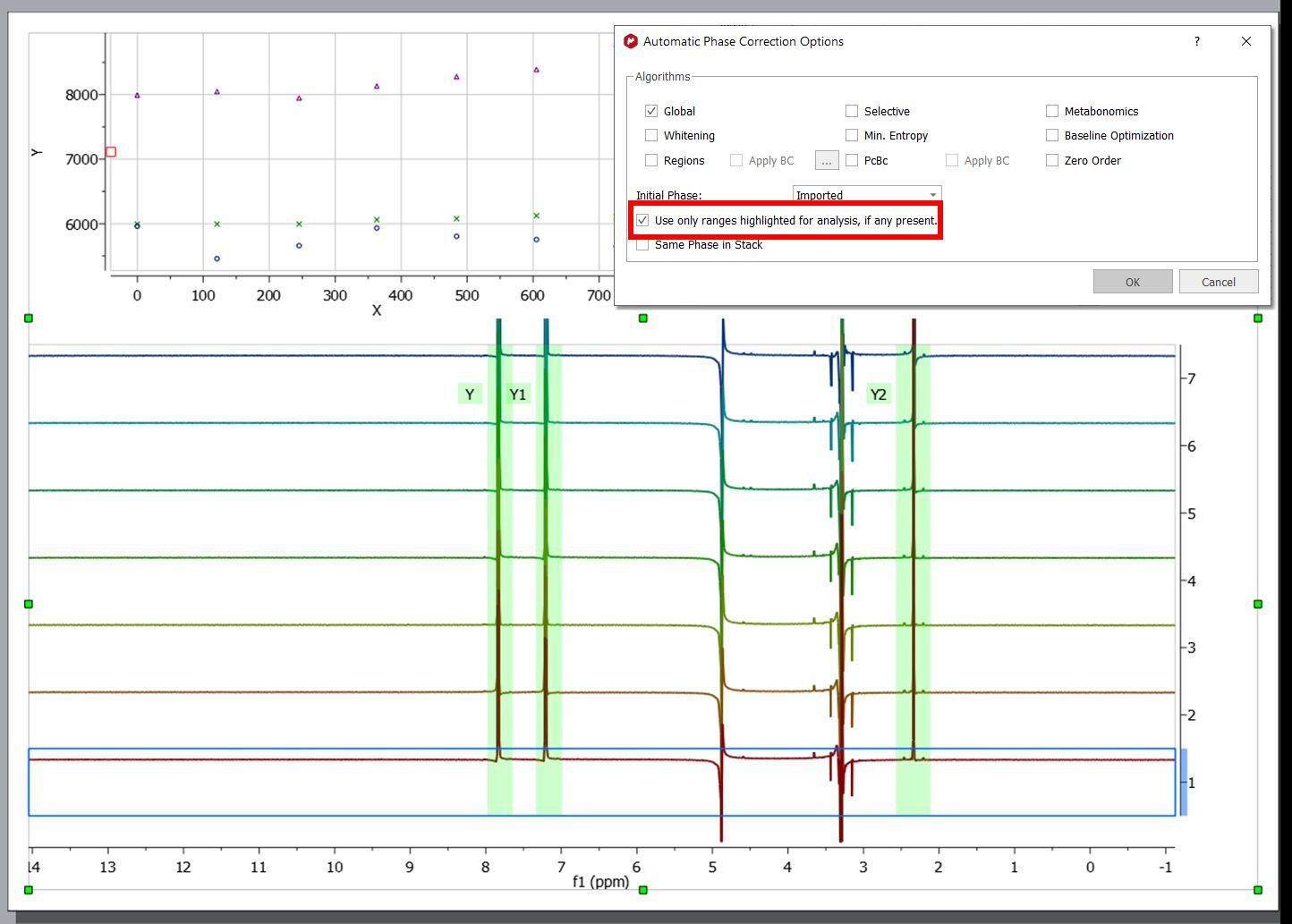
Task: Toggle the Global algorithm checkbox
Action: click(651, 111)
